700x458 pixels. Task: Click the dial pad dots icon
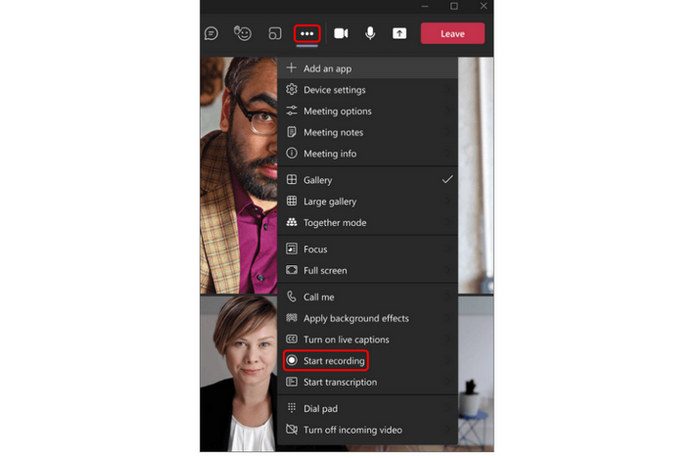pos(292,408)
